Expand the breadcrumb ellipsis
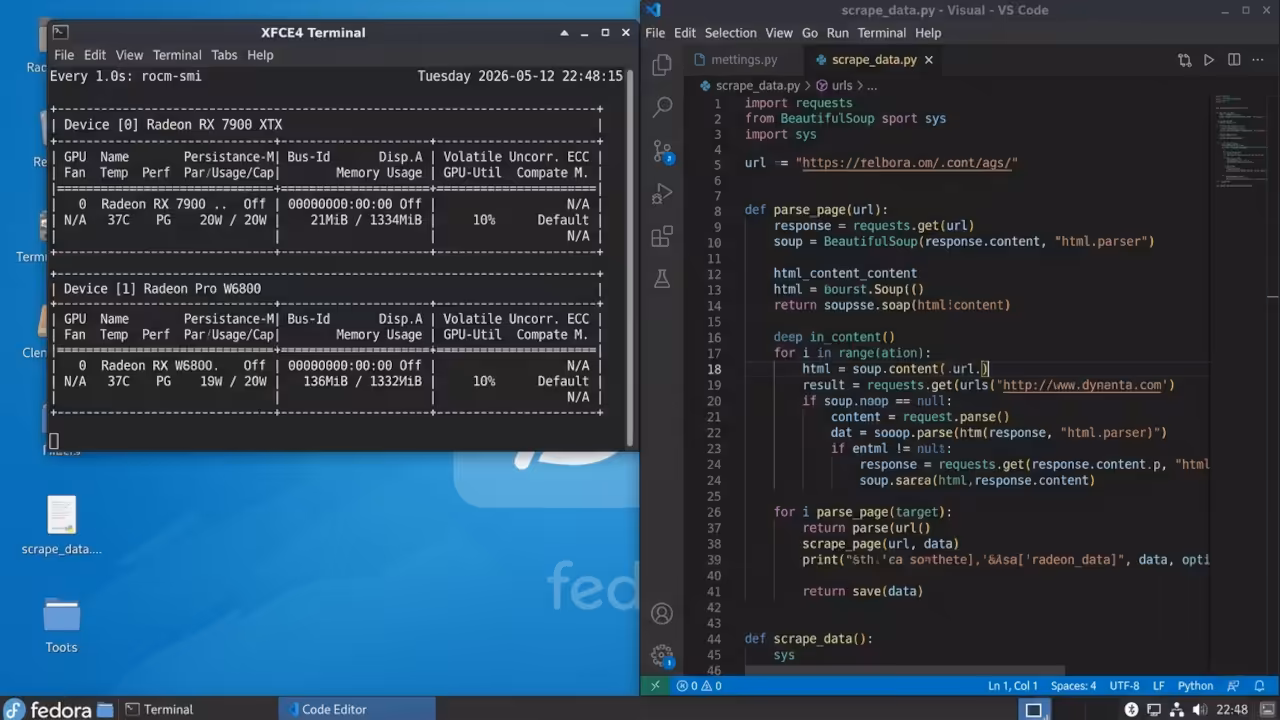This screenshot has width=1280, height=720. coord(872,86)
